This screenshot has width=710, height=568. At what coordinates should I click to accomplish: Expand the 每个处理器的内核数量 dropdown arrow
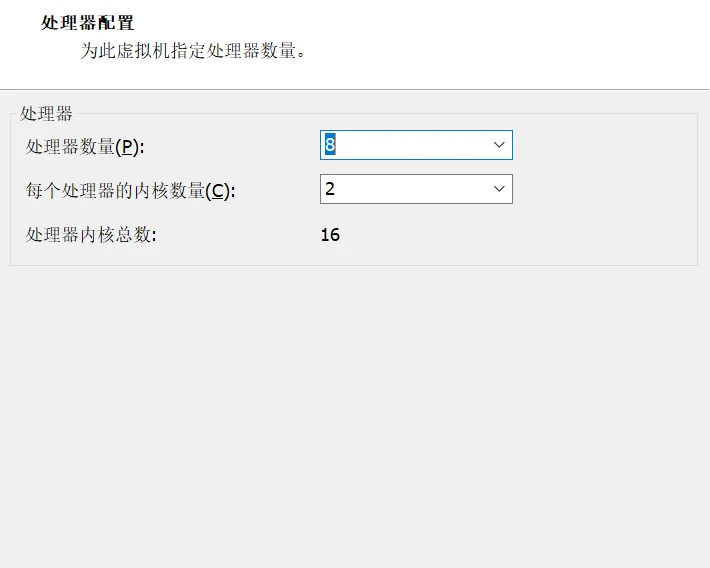[x=499, y=189]
